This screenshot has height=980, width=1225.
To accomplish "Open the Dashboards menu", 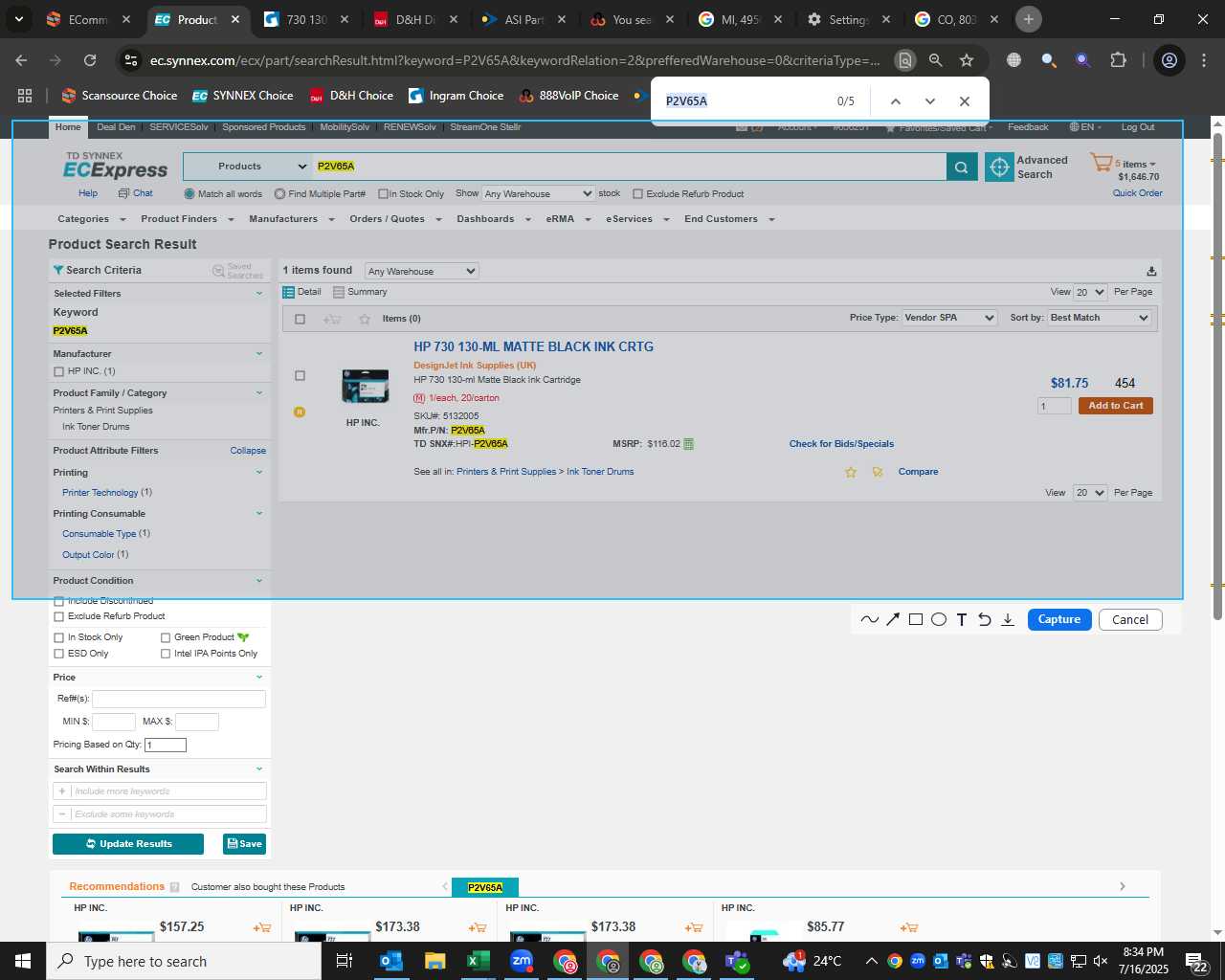I will tap(494, 219).
